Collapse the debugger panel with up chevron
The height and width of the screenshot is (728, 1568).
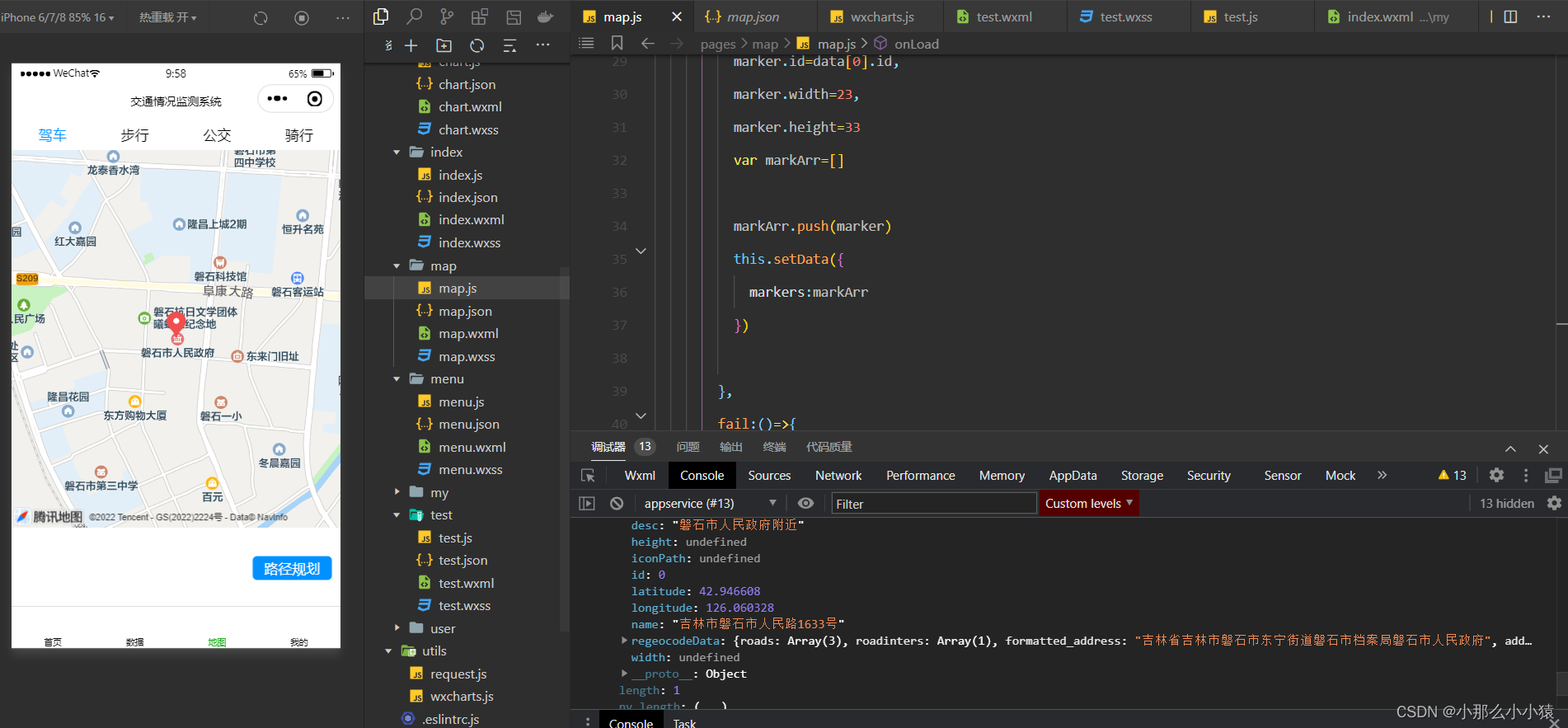(1510, 449)
